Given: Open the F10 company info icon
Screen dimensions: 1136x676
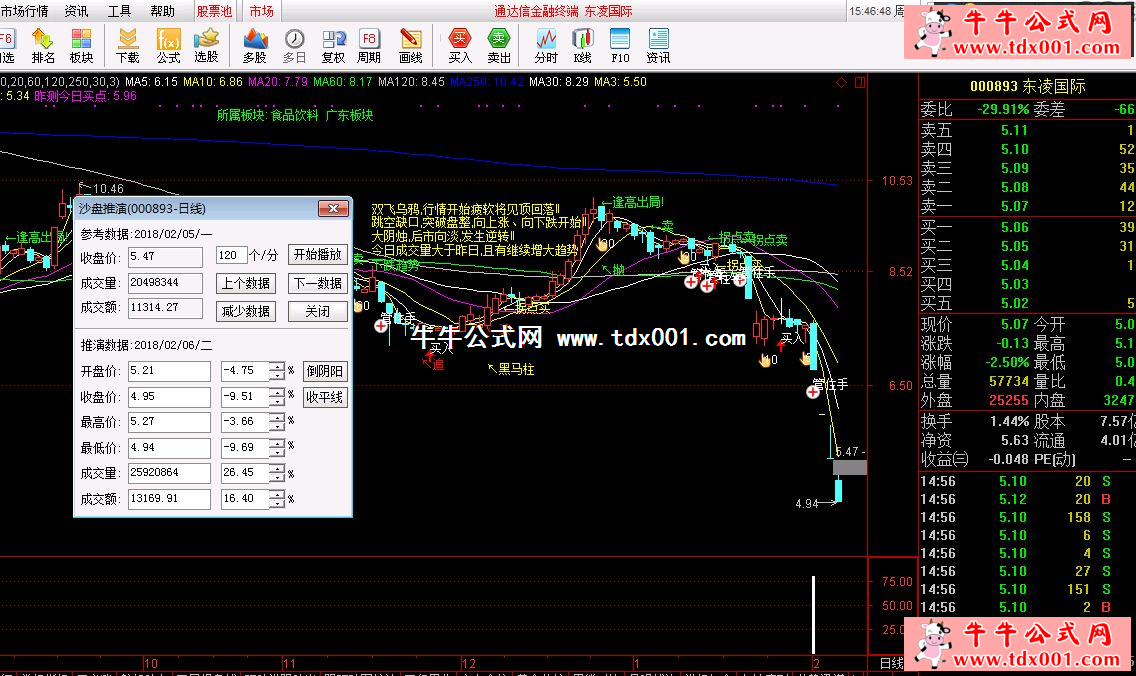Looking at the screenshot, I should pyautogui.click(x=620, y=45).
